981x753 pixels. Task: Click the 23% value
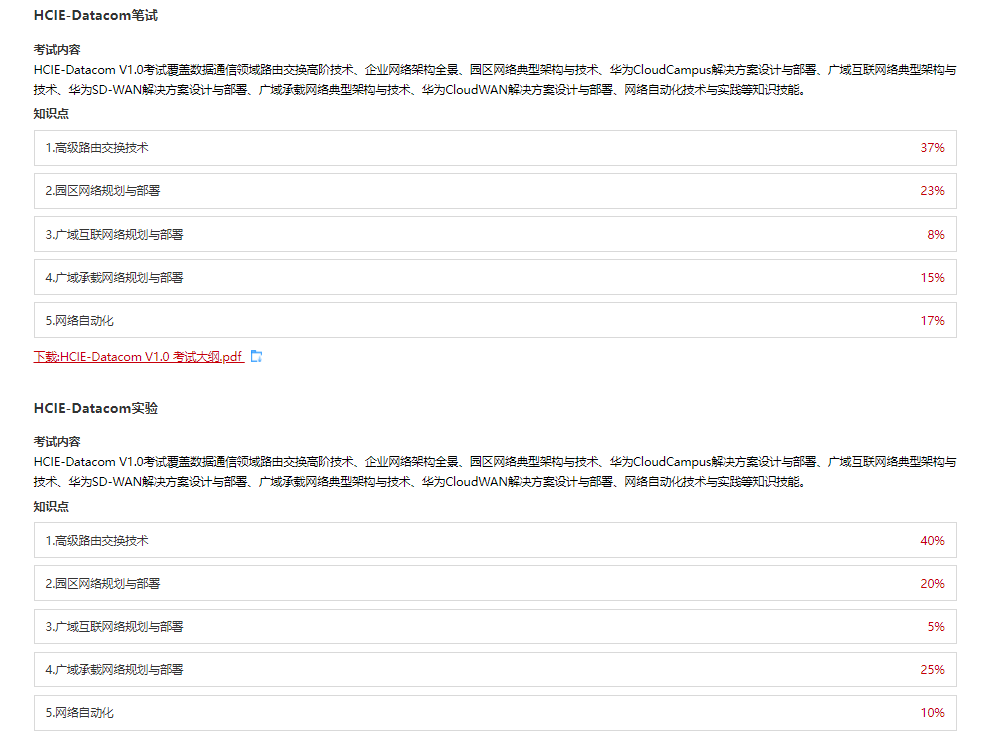pyautogui.click(x=932, y=191)
